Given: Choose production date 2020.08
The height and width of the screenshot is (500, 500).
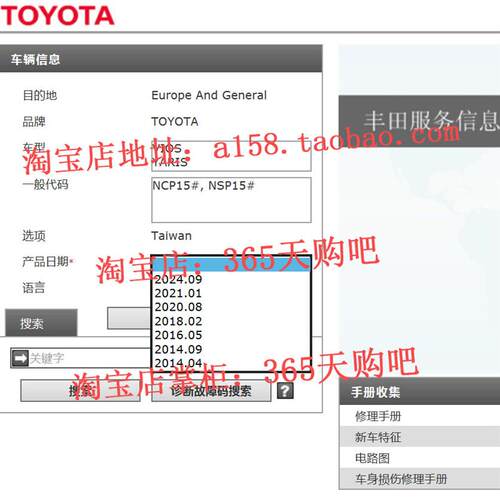Looking at the screenshot, I should click(x=178, y=307).
